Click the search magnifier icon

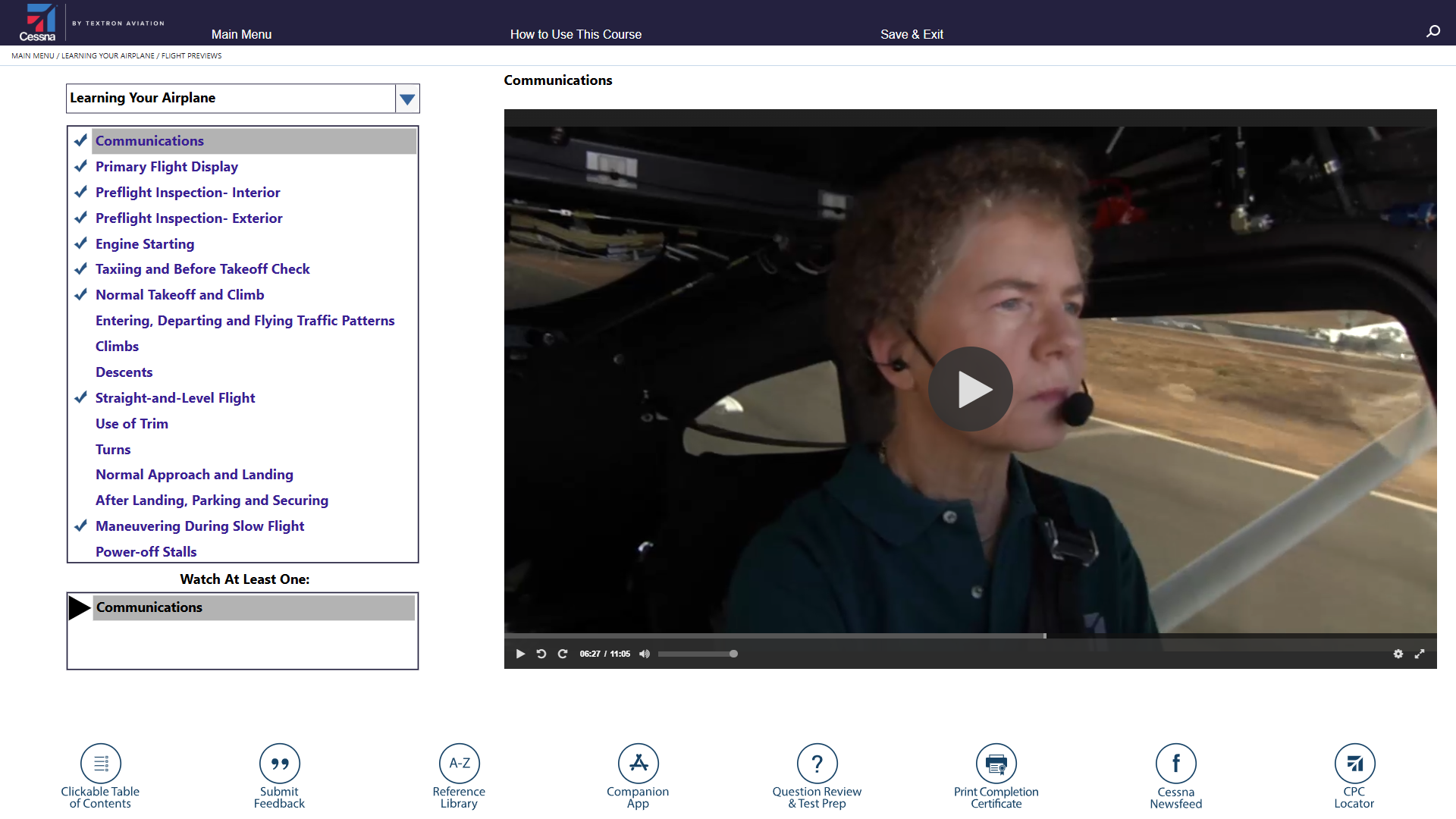[1433, 31]
